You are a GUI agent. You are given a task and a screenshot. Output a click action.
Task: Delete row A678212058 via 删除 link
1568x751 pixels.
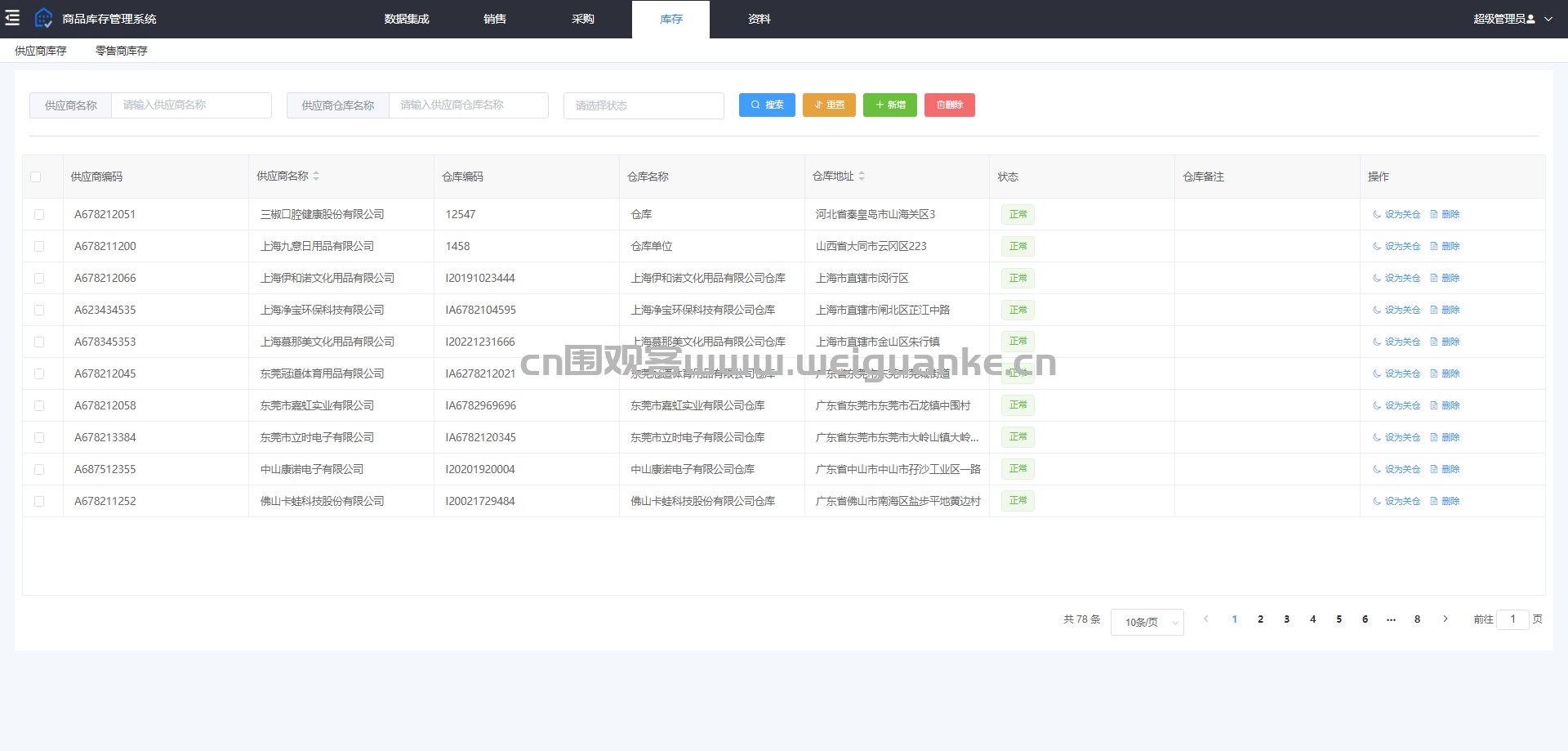pos(1445,405)
